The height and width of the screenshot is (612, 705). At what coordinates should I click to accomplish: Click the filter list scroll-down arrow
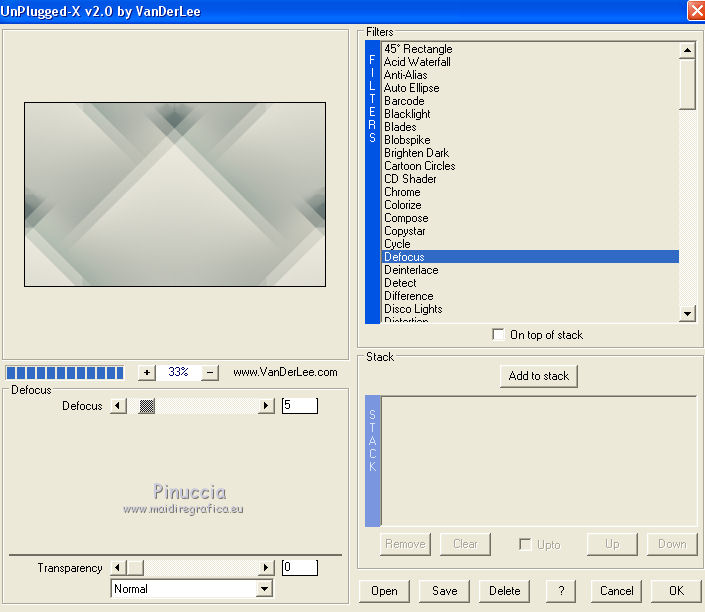pos(687,313)
